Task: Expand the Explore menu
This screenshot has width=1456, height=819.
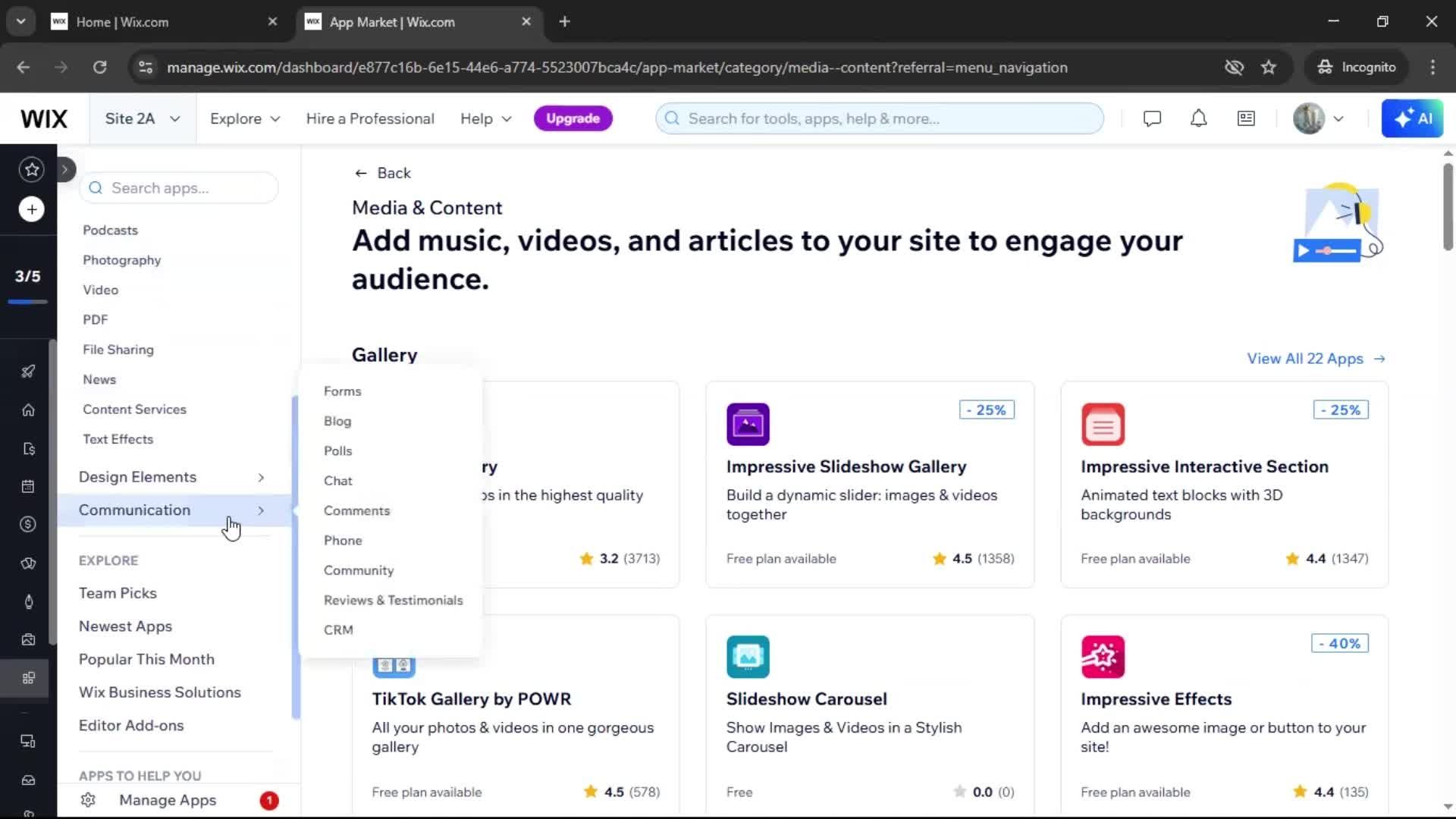Action: [x=245, y=118]
